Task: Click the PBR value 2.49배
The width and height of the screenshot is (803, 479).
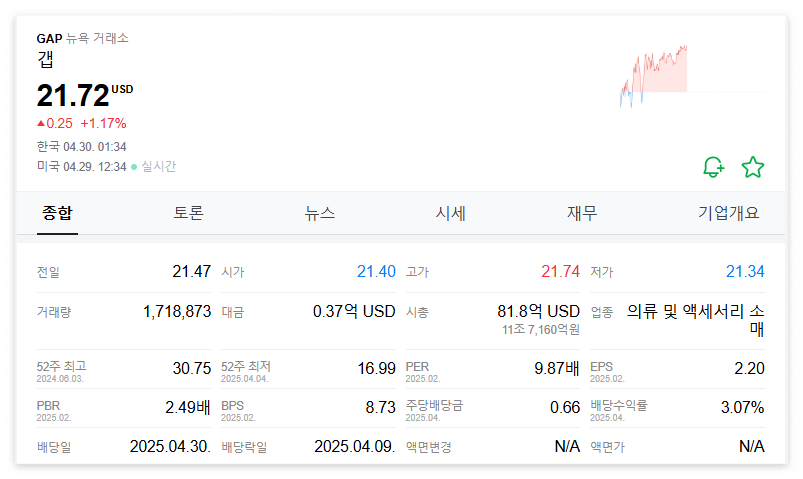Action: pyautogui.click(x=188, y=407)
